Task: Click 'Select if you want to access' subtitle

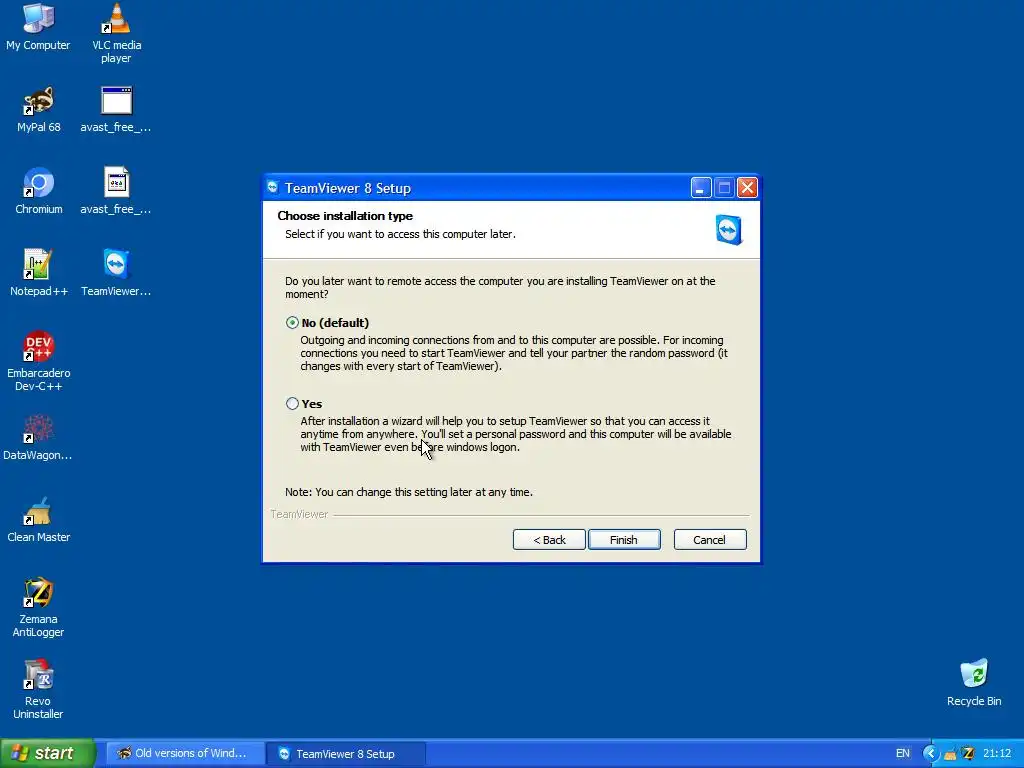Action: (x=400, y=234)
